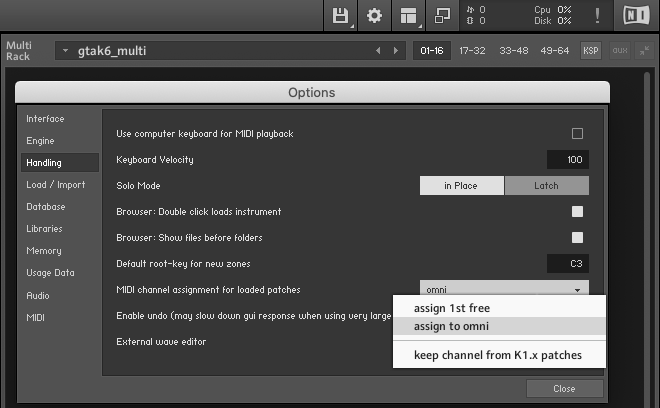The image size is (660, 408).
Task: Close the Options dialog
Action: coord(564,388)
